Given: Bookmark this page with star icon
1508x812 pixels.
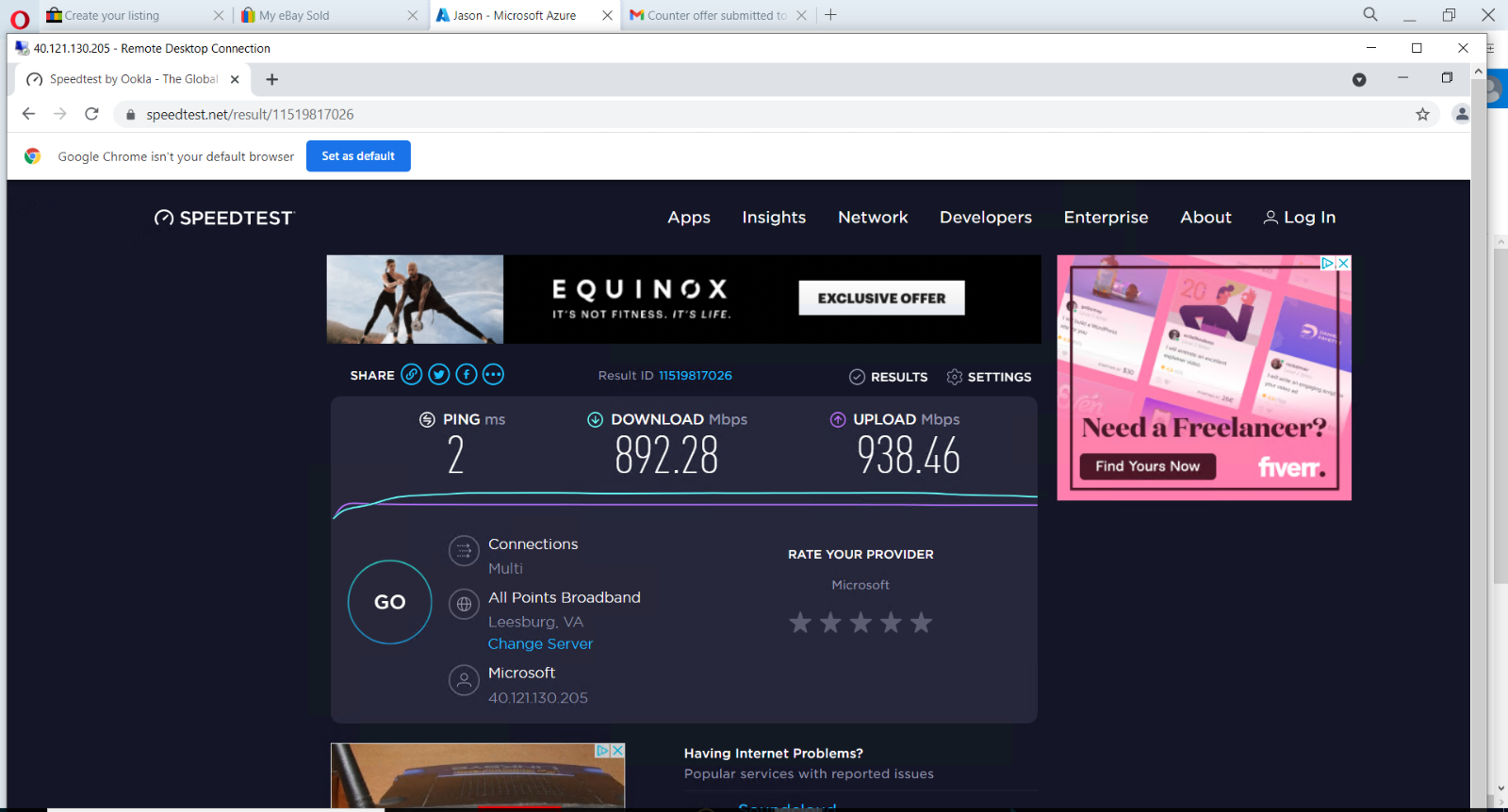Looking at the screenshot, I should 1422,114.
